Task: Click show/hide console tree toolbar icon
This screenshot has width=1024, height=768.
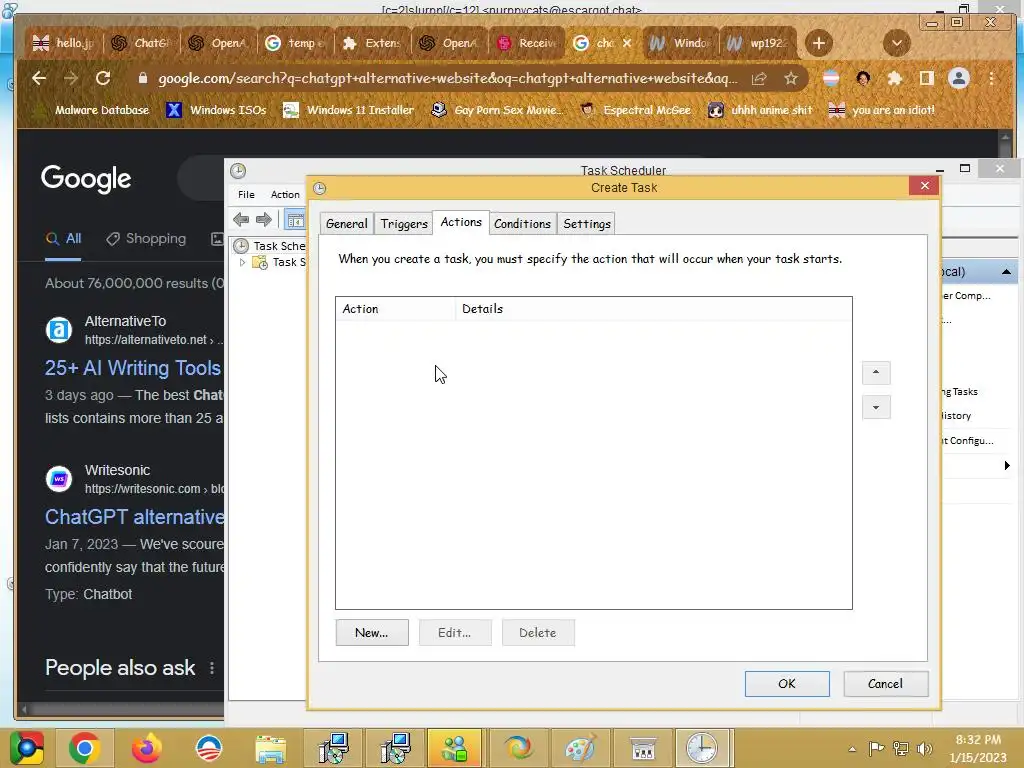Action: pos(295,220)
